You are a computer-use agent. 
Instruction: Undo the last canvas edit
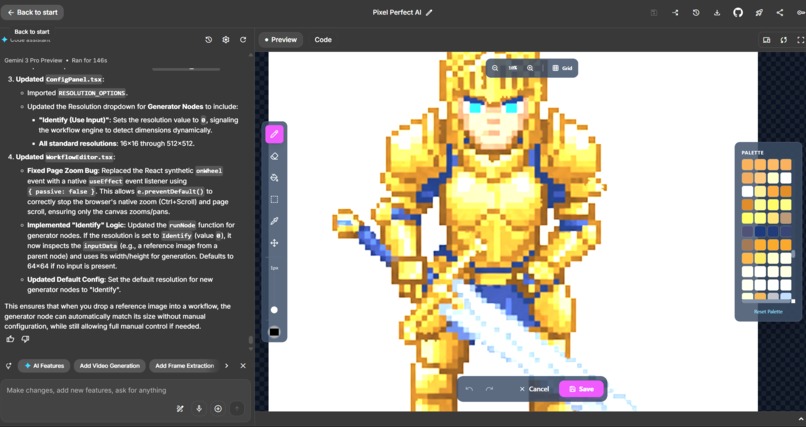469,389
